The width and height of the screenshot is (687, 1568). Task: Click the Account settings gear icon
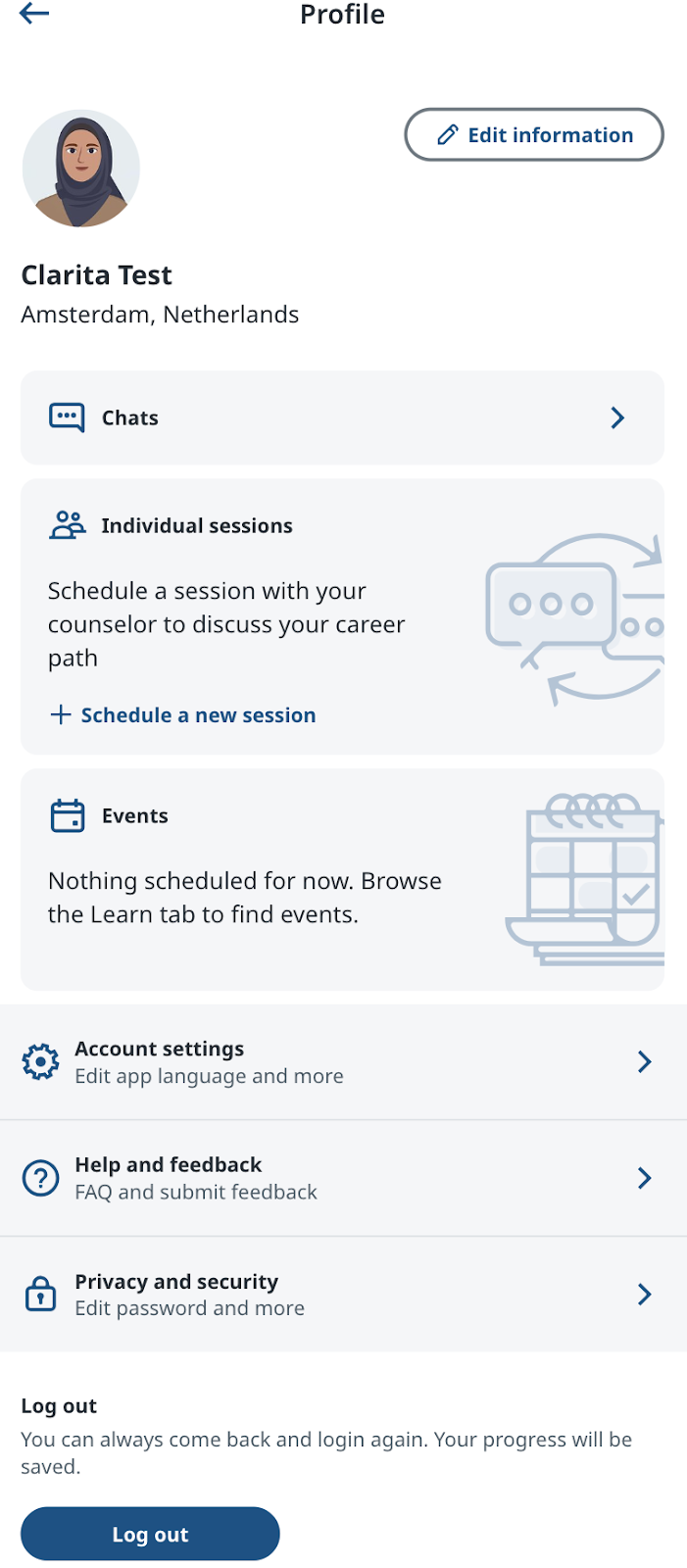click(40, 1062)
